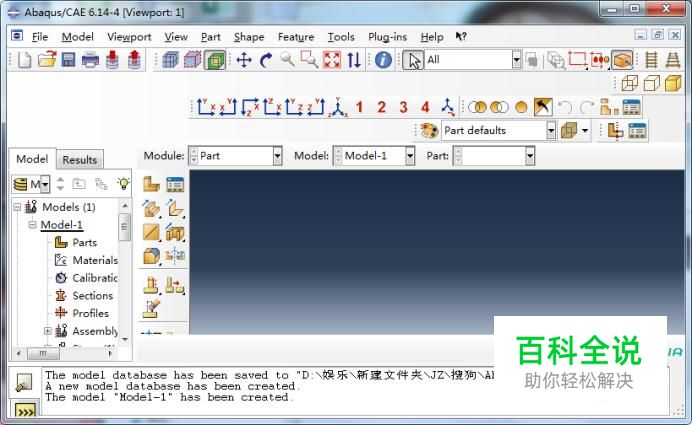Open the color code palette icon
Viewport: 692px width, 425px height.
pos(428,131)
